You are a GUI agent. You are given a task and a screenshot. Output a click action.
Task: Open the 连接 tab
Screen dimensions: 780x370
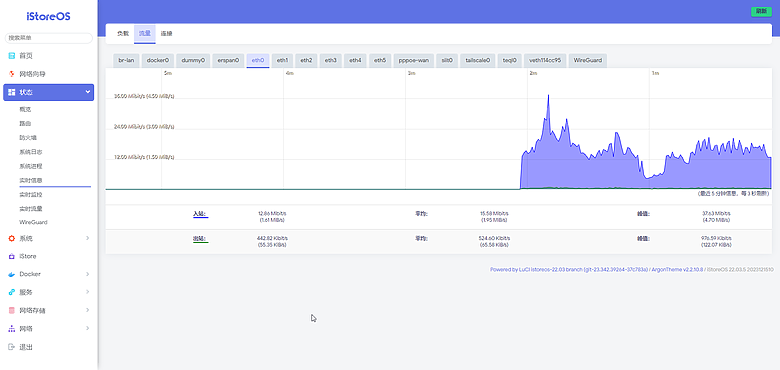(167, 33)
